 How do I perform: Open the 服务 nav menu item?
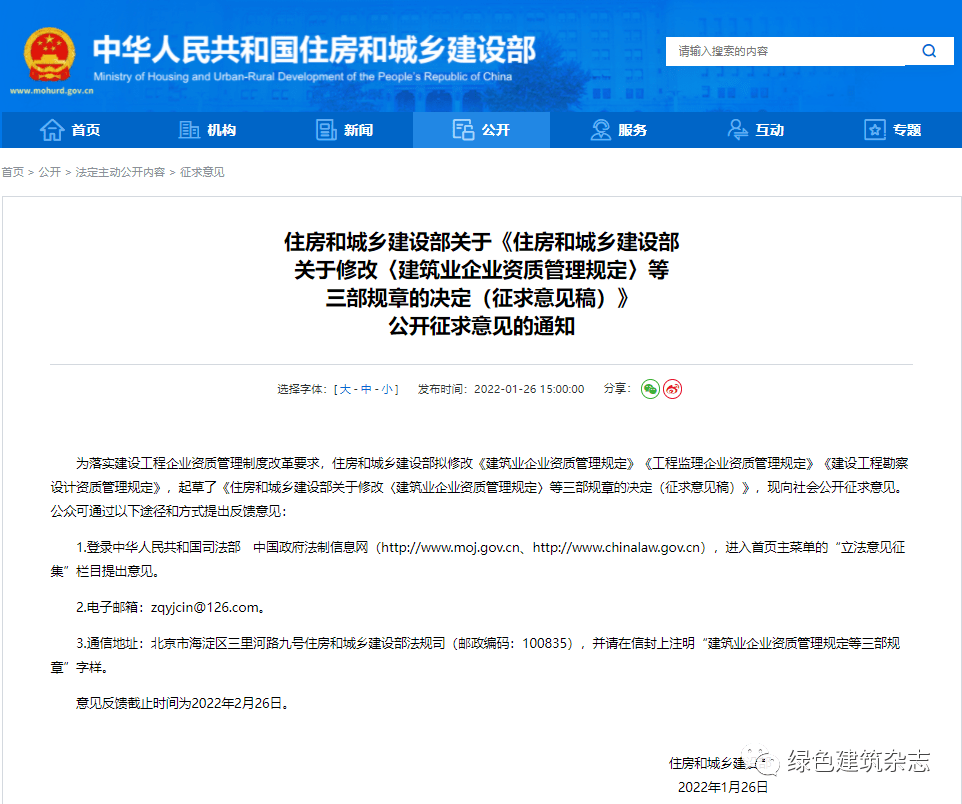(618, 129)
